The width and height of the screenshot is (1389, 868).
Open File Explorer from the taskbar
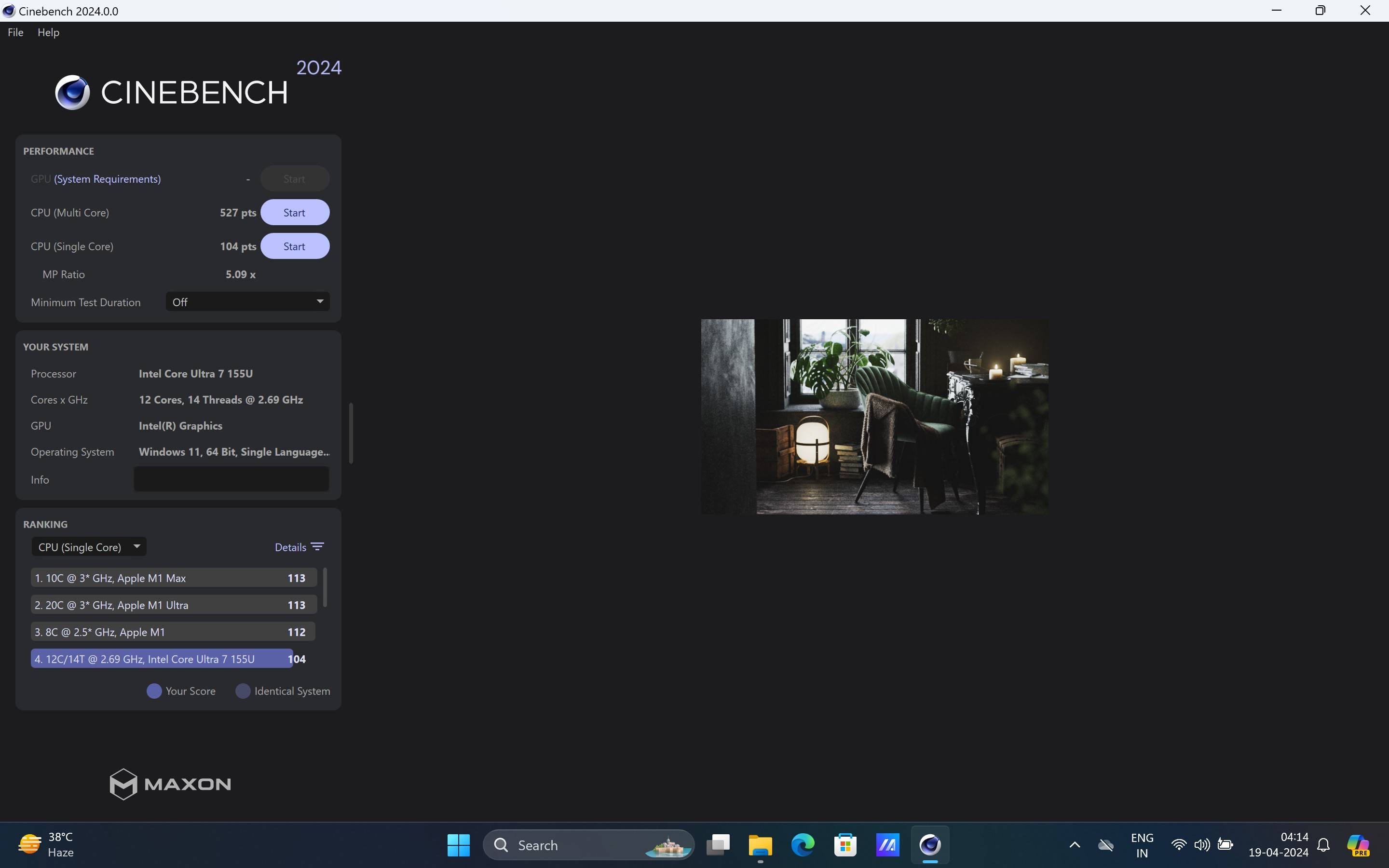pos(760,844)
